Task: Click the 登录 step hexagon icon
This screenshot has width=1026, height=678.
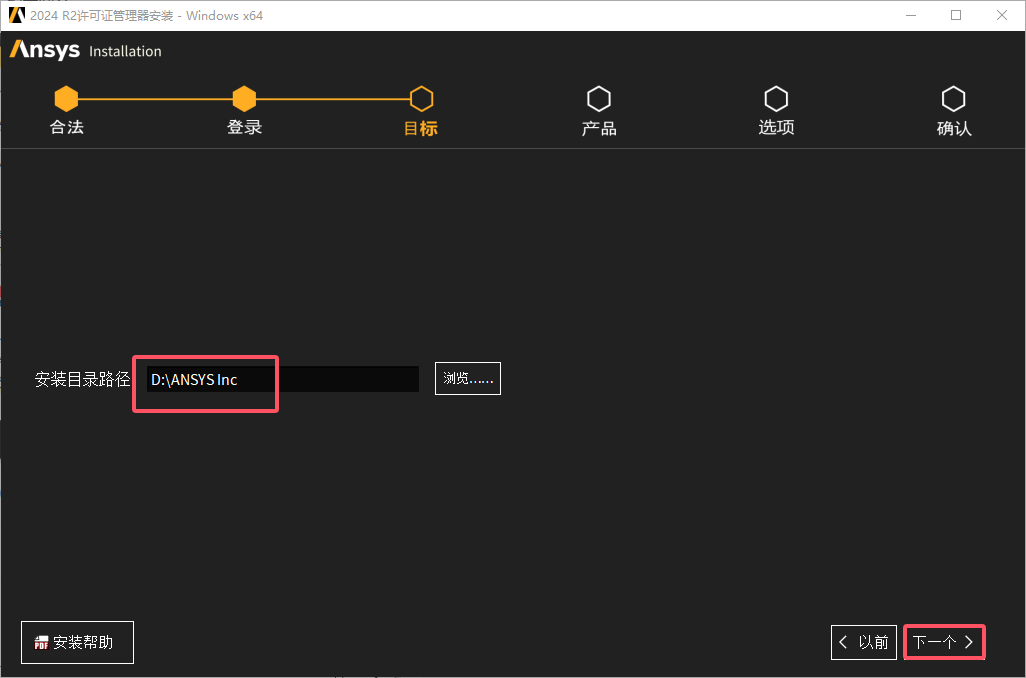Action: point(244,99)
